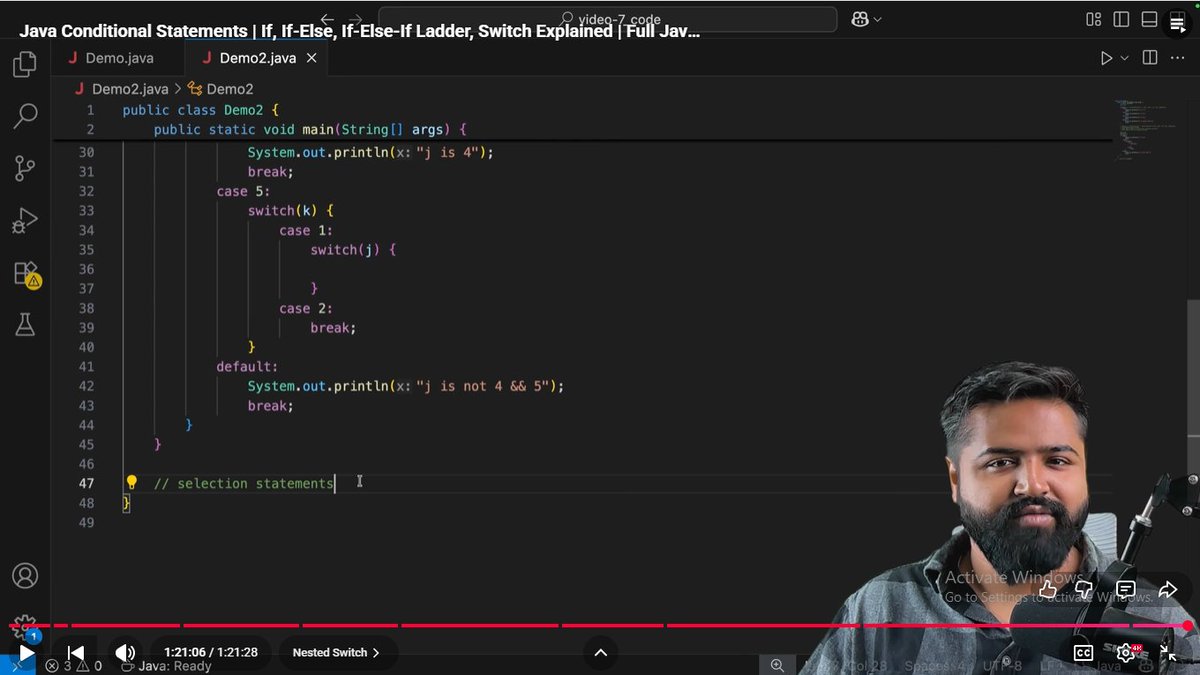Toggle the bottom panel layout icon

pyautogui.click(x=1149, y=19)
